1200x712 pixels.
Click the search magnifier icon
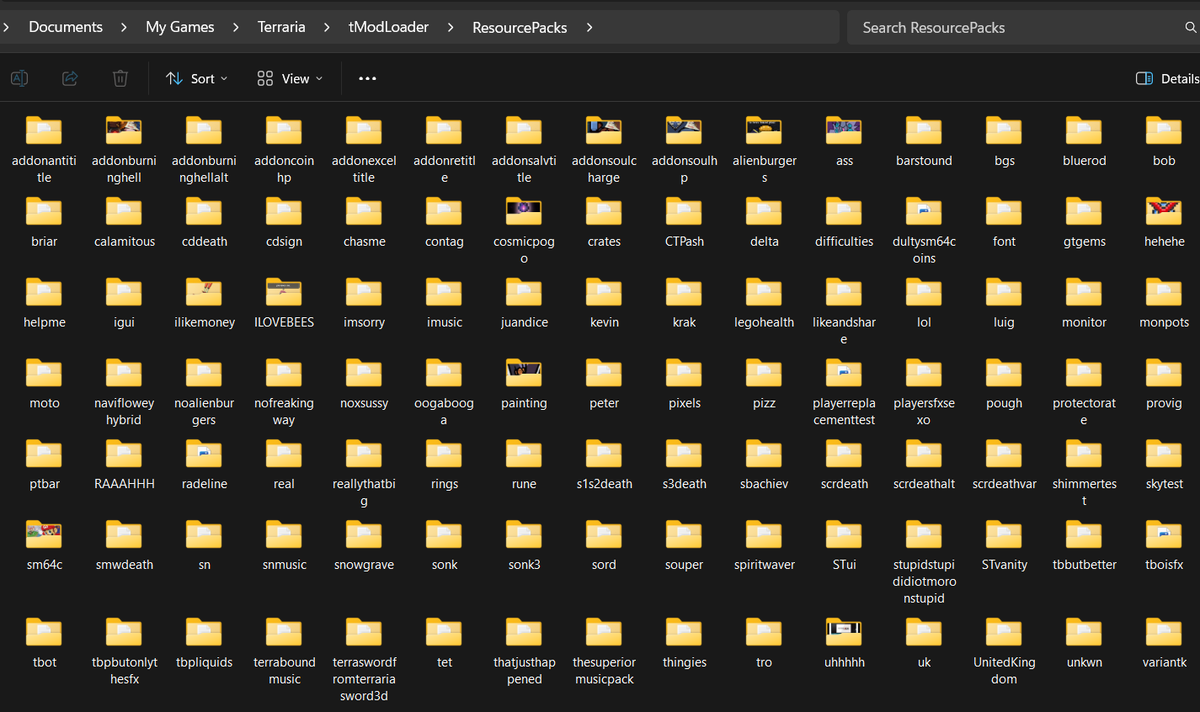1190,28
